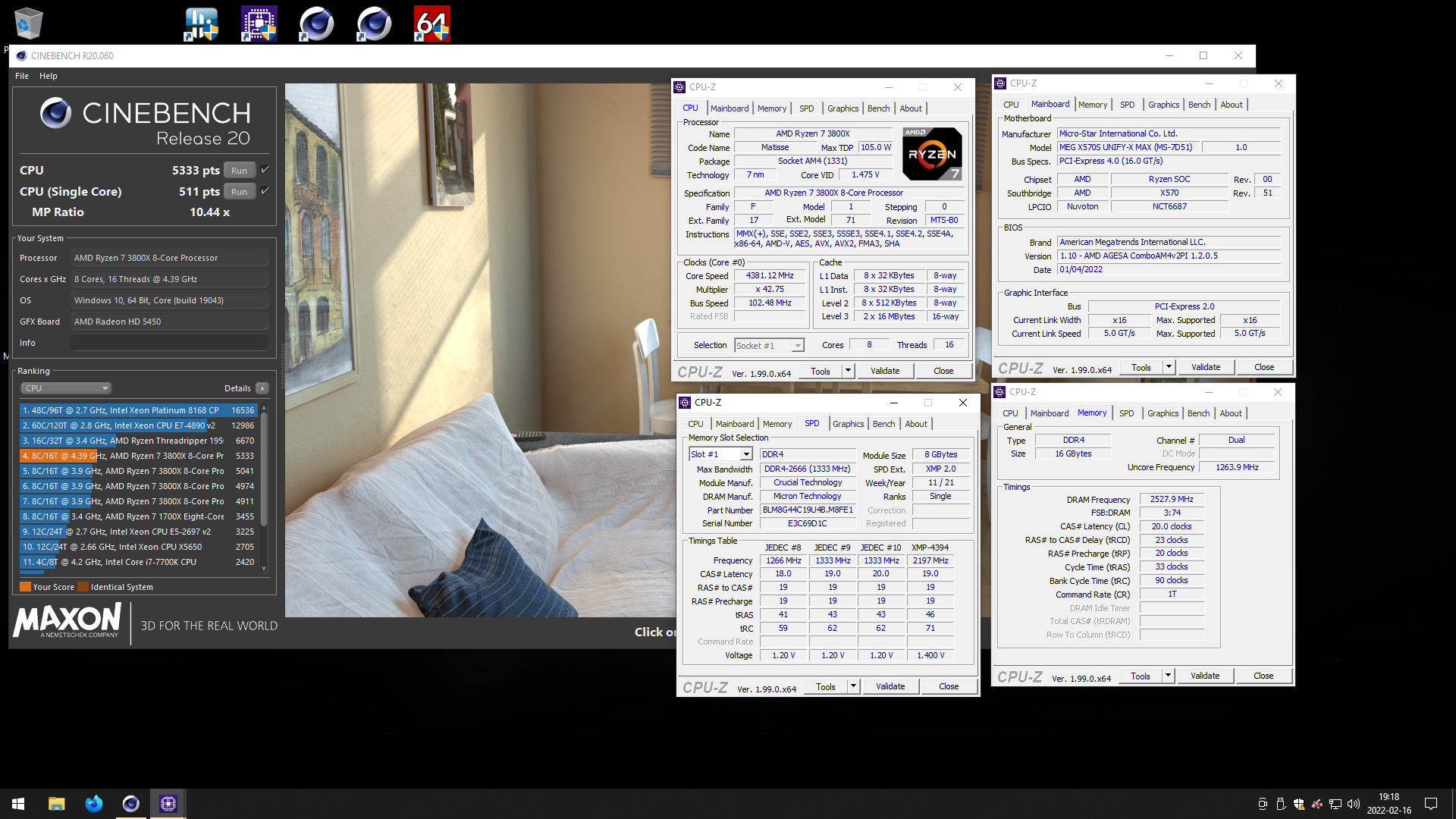Click the Cinebench sphere logo in the header
Image resolution: width=1456 pixels, height=819 pixels.
pos(55,114)
